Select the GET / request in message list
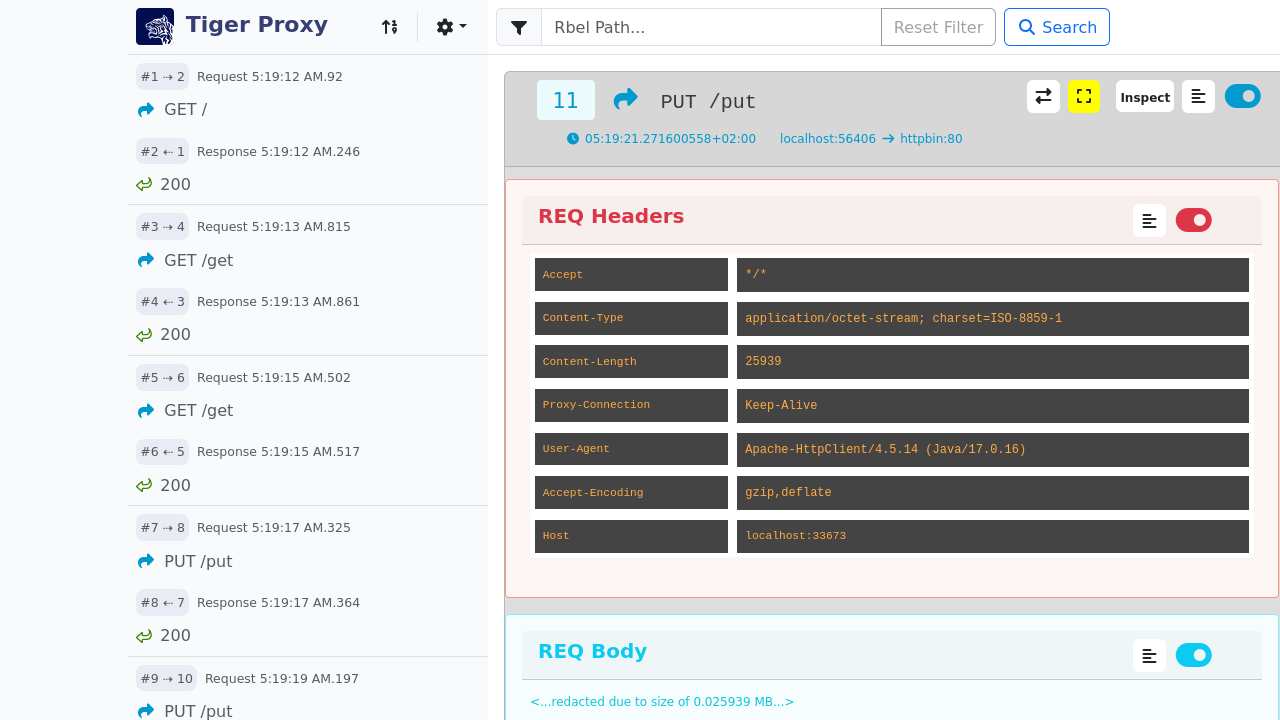1280x720 pixels. (185, 110)
